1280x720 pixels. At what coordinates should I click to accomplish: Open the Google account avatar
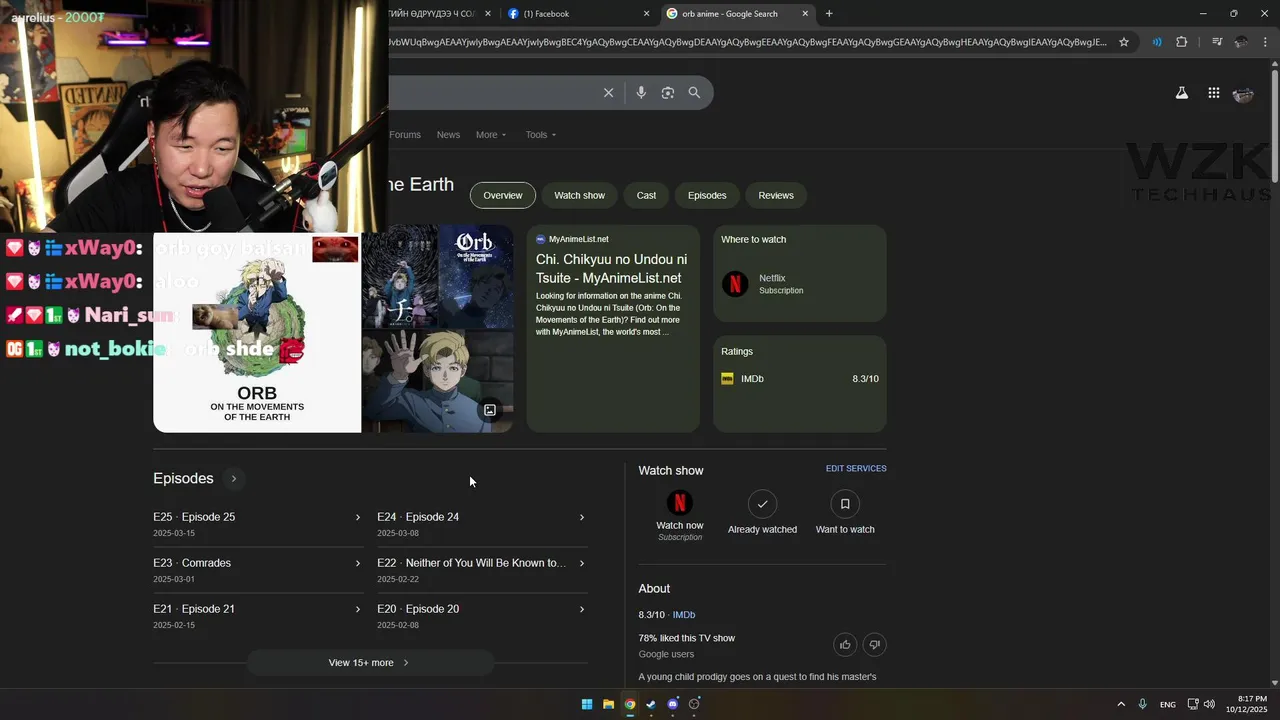point(1243,94)
